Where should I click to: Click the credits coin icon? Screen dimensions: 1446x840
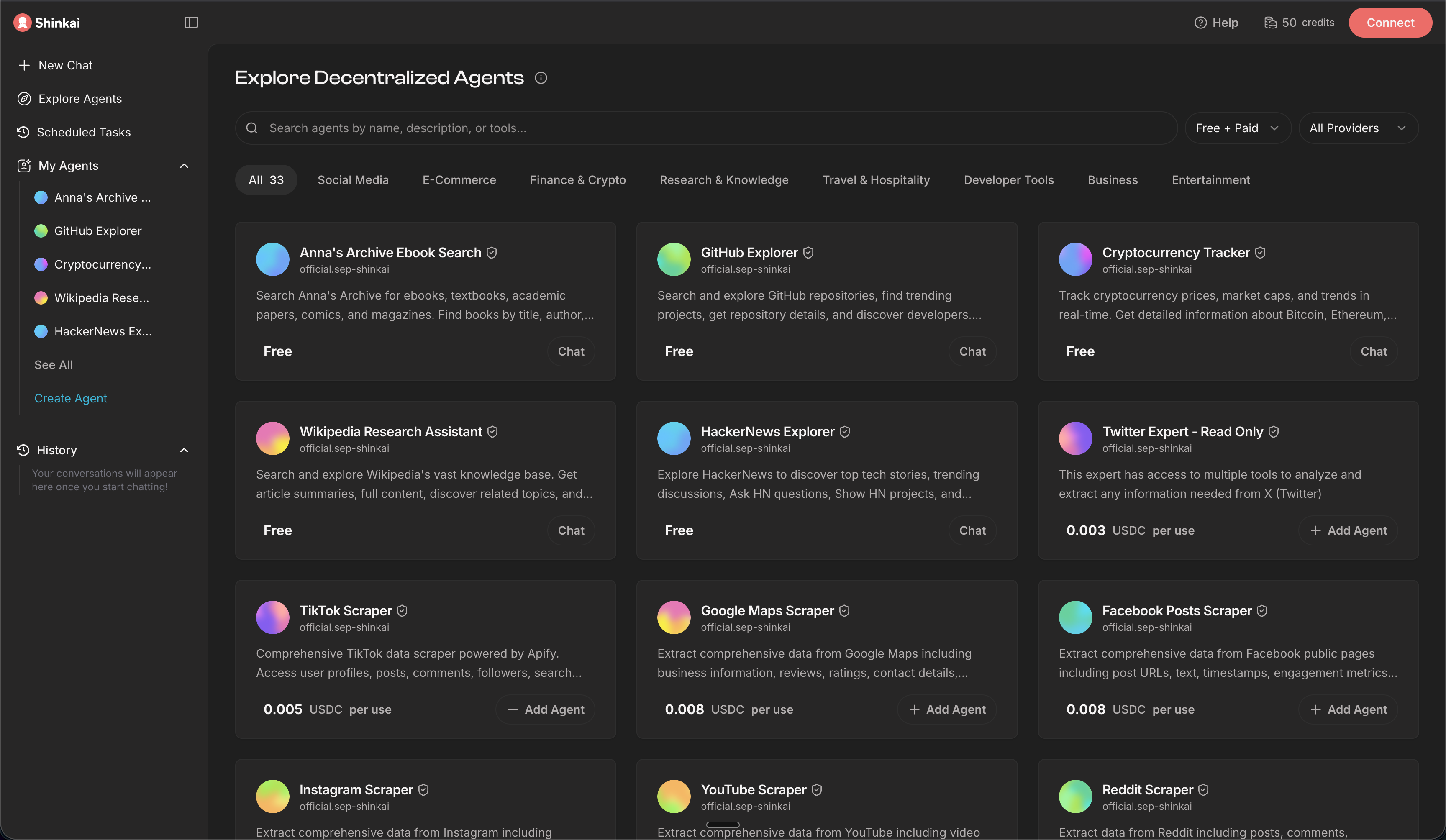point(1270,22)
